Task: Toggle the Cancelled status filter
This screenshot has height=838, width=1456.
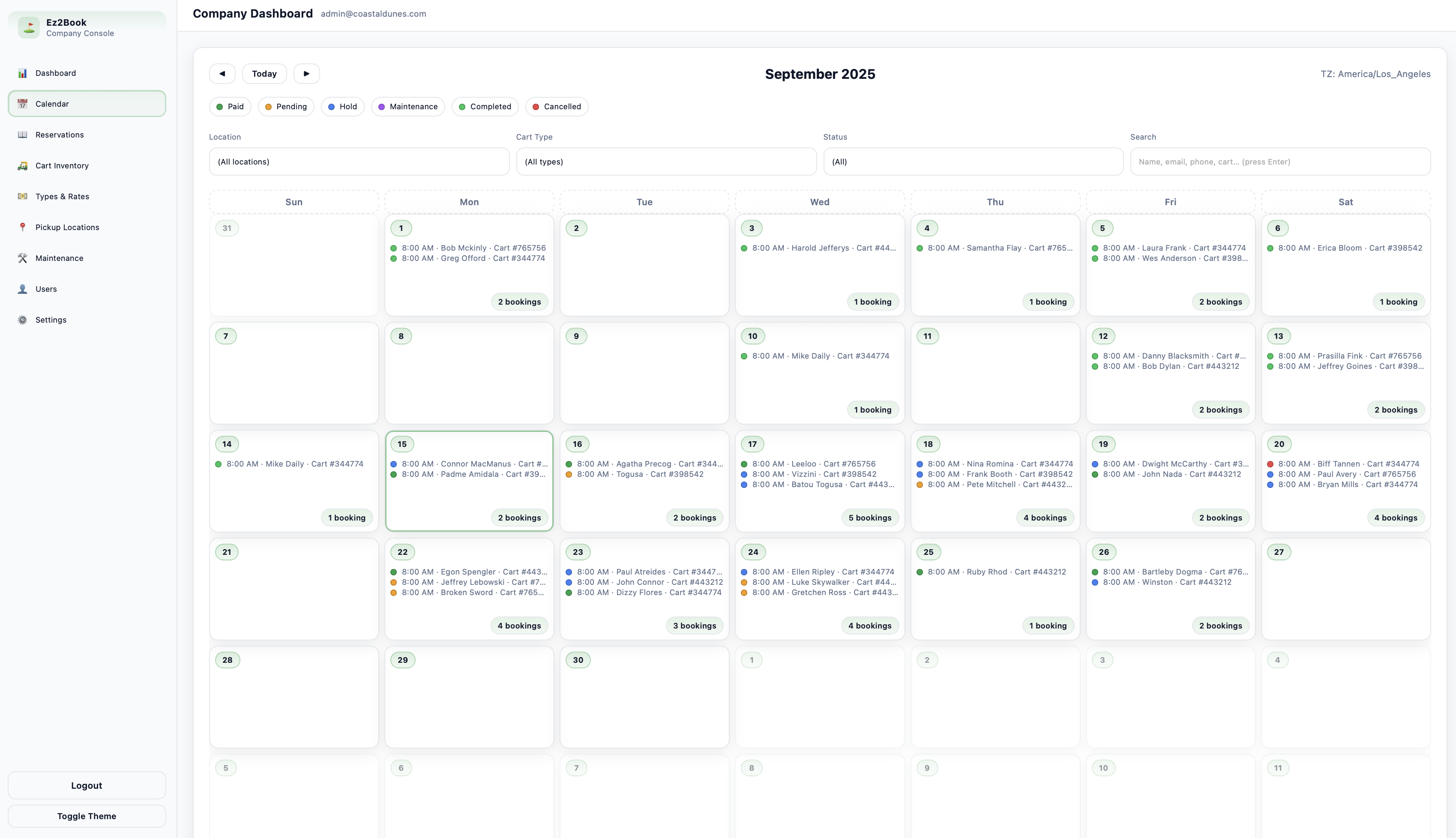Action: point(556,107)
